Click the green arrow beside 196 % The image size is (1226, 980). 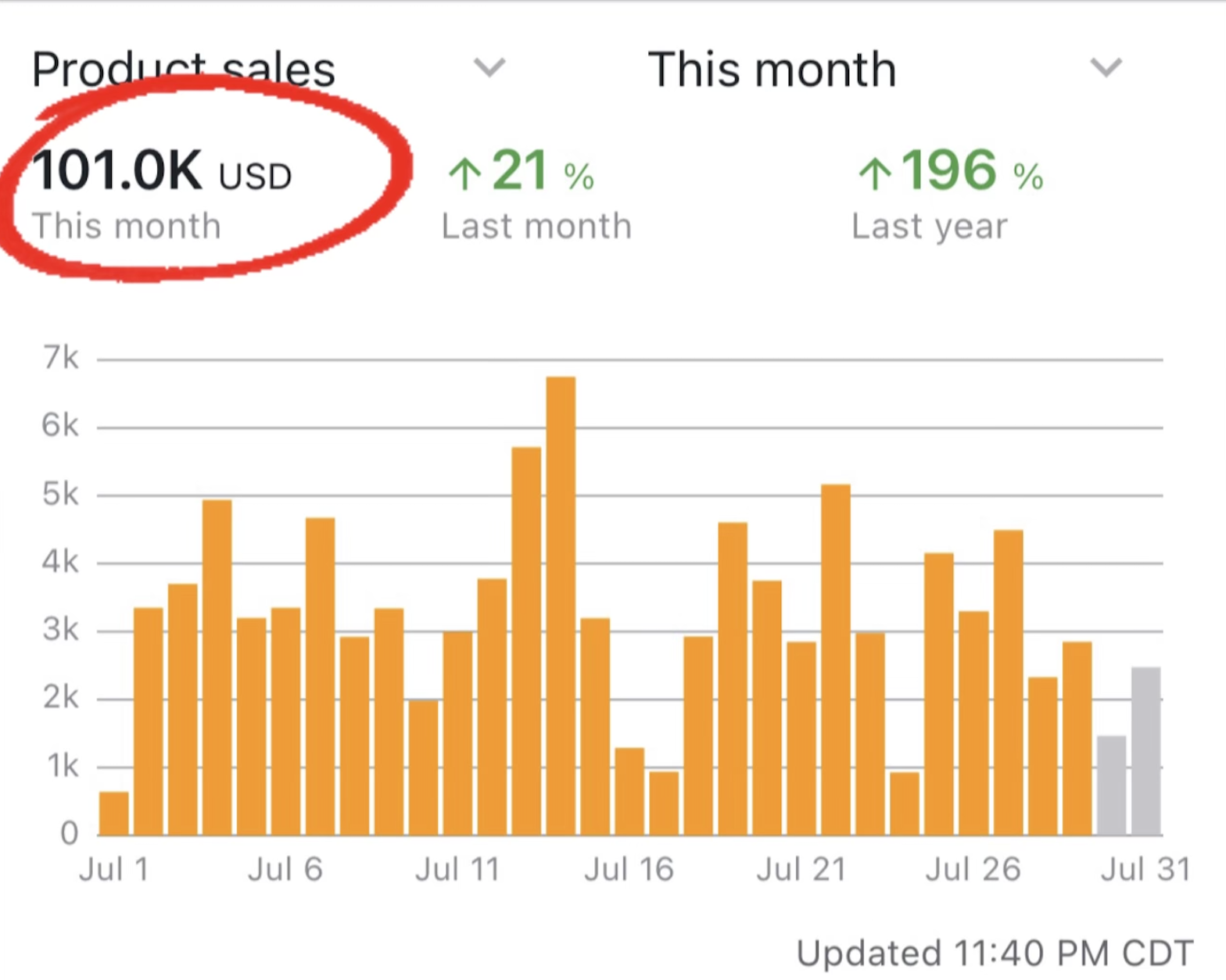[x=874, y=173]
